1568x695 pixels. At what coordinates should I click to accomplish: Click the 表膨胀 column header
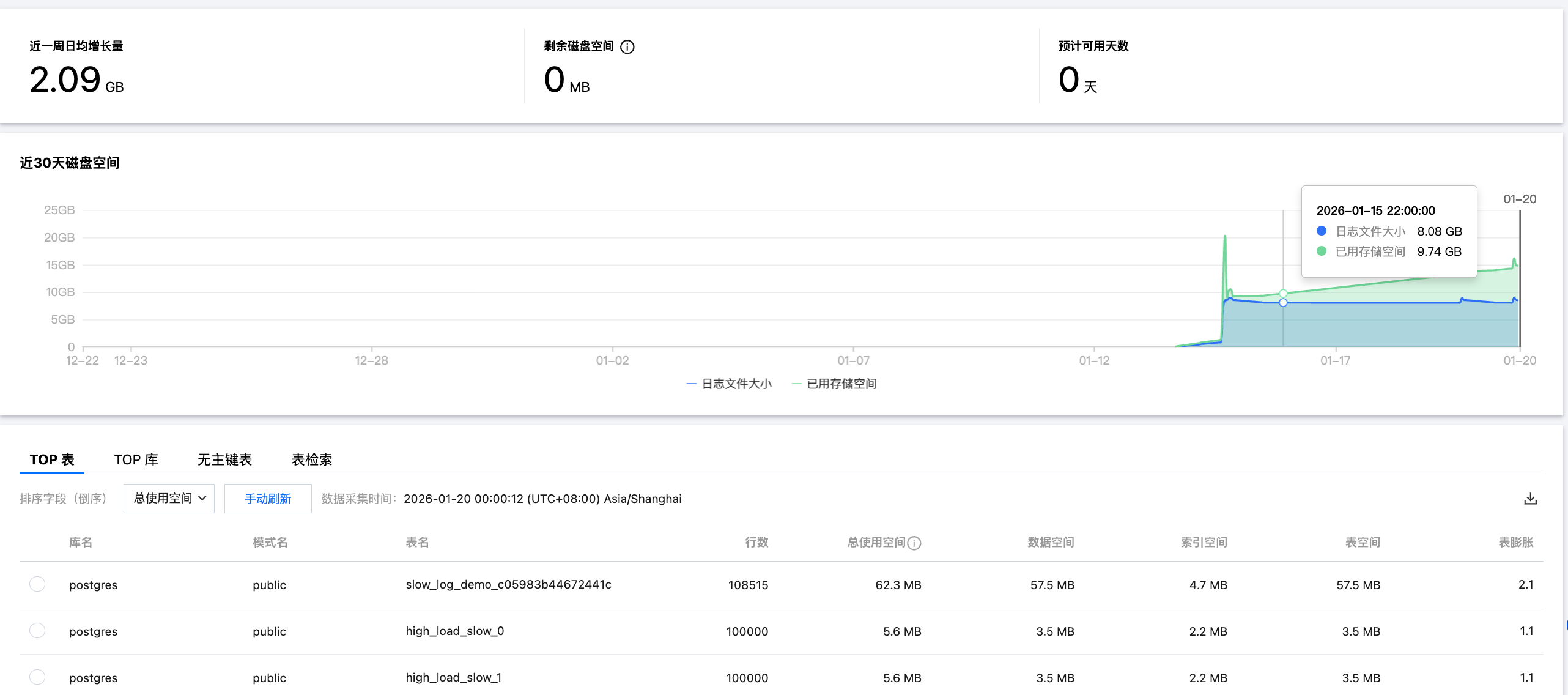point(1515,542)
